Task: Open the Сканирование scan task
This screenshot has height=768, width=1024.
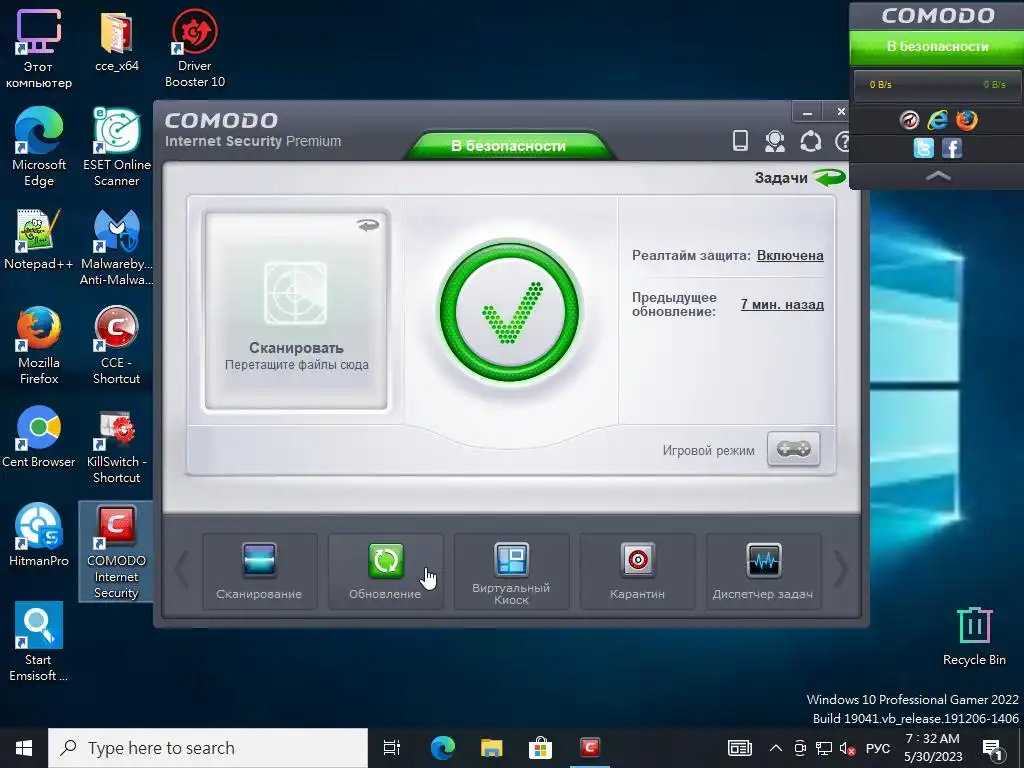Action: click(259, 571)
